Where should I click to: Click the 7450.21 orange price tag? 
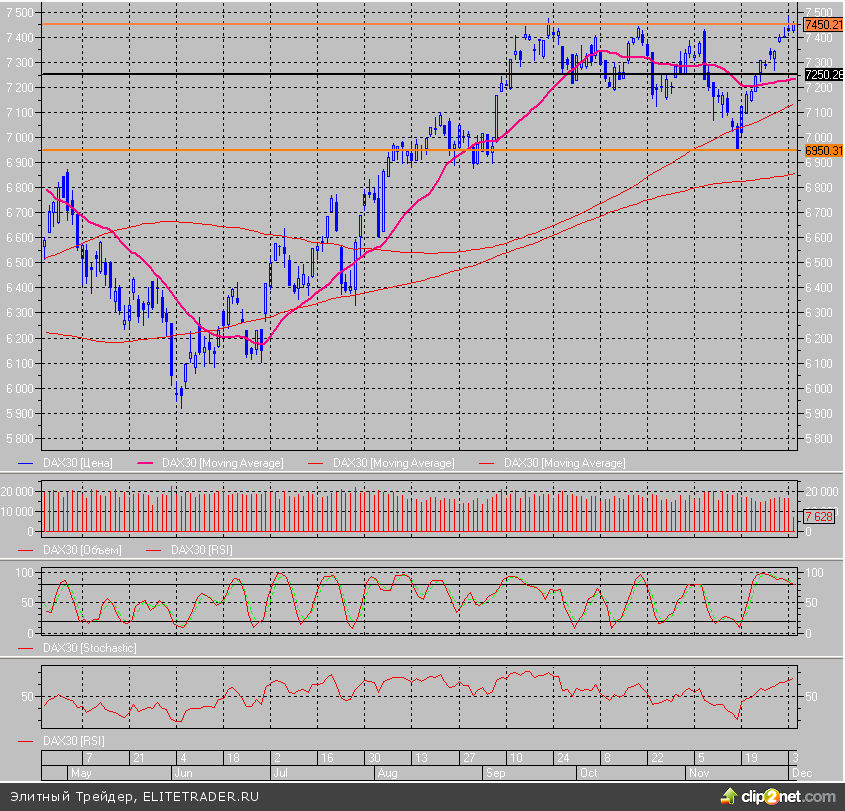(823, 24)
